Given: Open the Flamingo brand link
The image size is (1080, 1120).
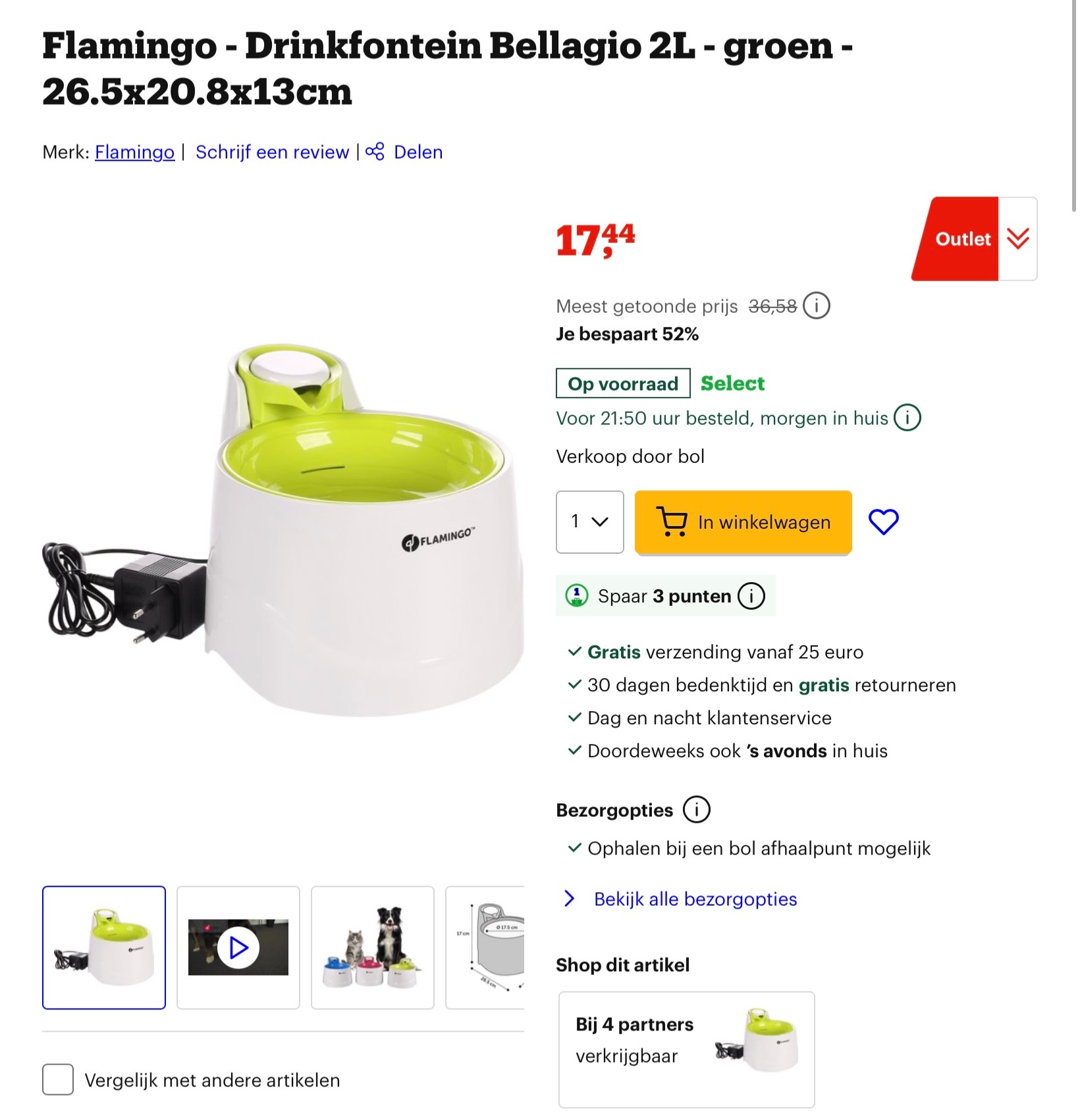Looking at the screenshot, I should (x=134, y=152).
